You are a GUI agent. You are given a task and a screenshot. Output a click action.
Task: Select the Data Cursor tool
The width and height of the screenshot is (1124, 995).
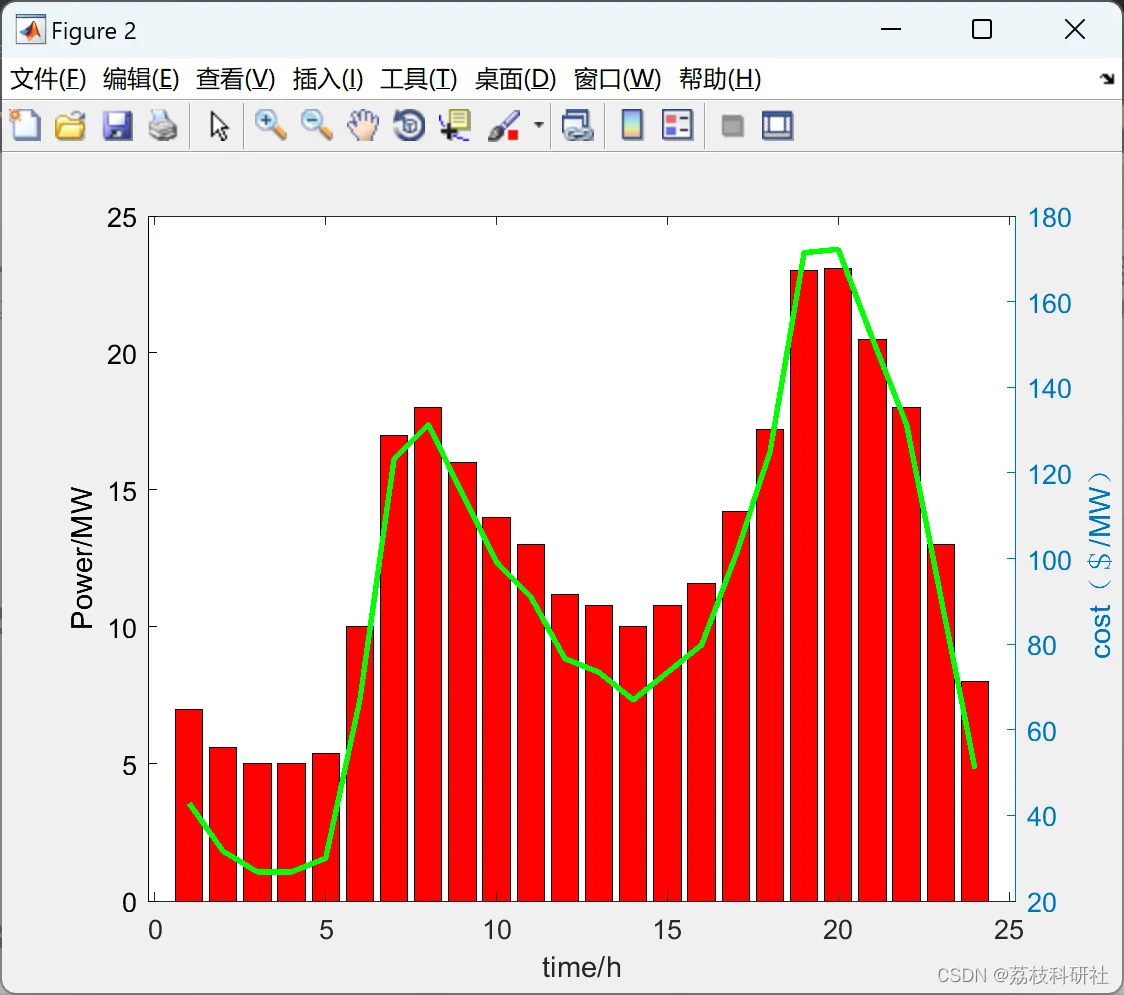[455, 125]
